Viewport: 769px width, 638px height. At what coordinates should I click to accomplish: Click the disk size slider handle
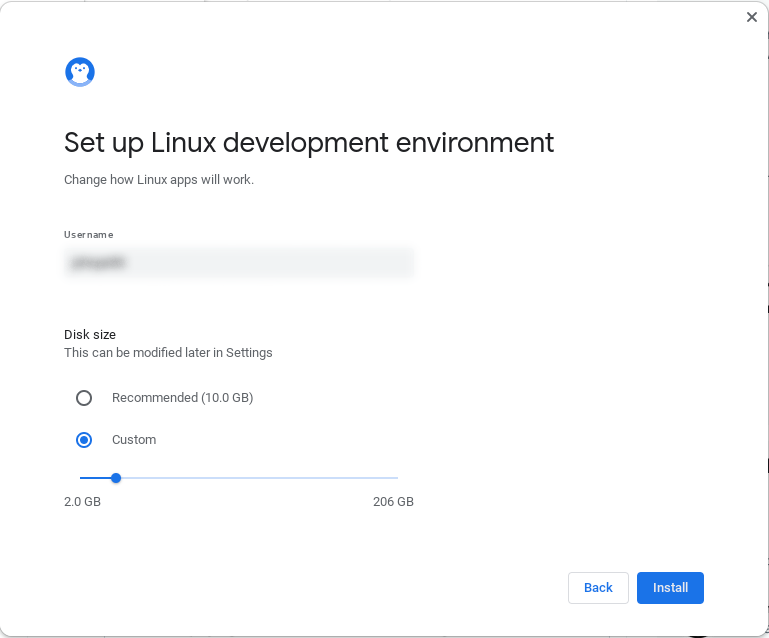click(116, 478)
